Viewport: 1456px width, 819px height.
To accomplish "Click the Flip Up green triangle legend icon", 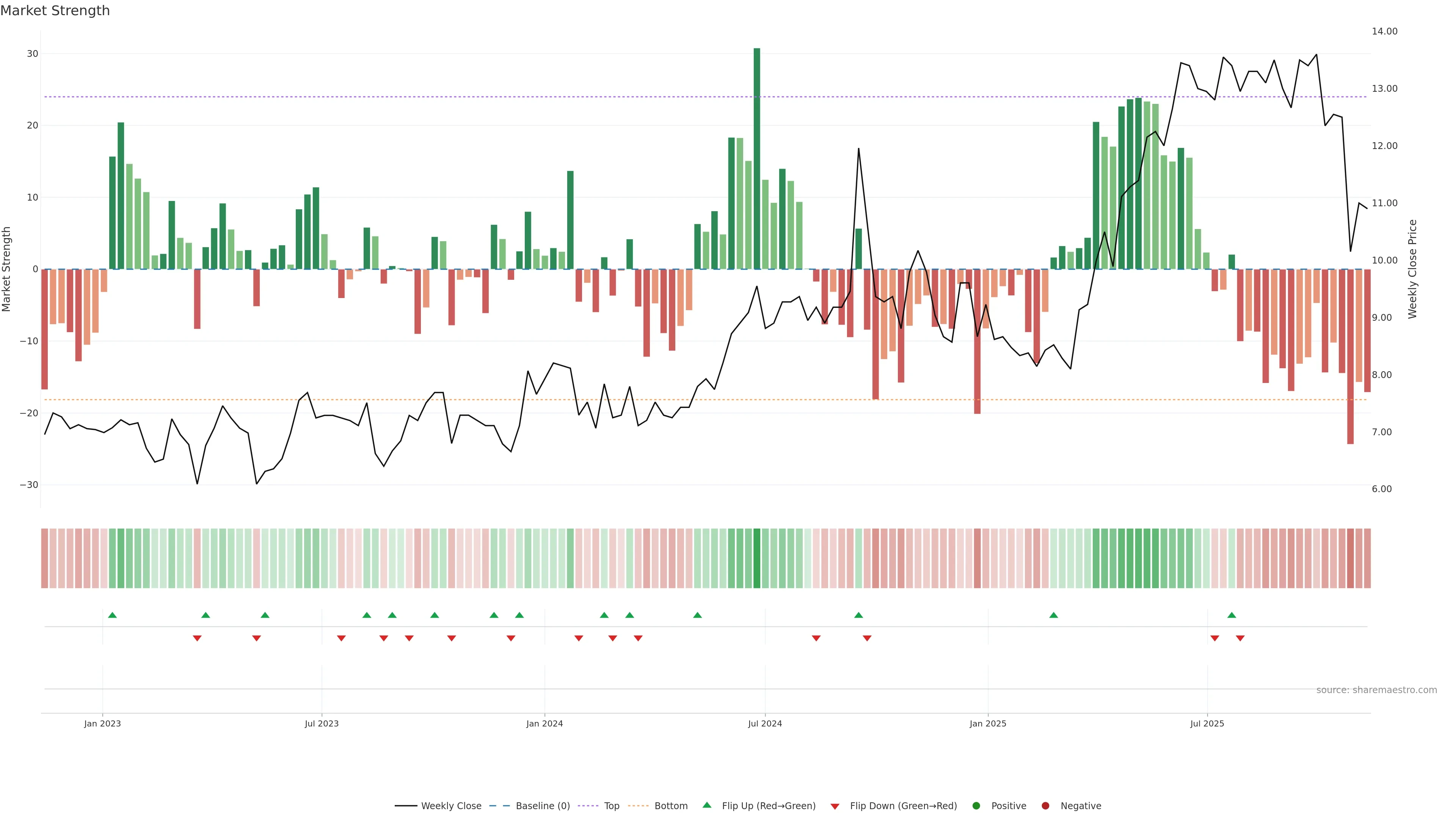I will coord(706,805).
